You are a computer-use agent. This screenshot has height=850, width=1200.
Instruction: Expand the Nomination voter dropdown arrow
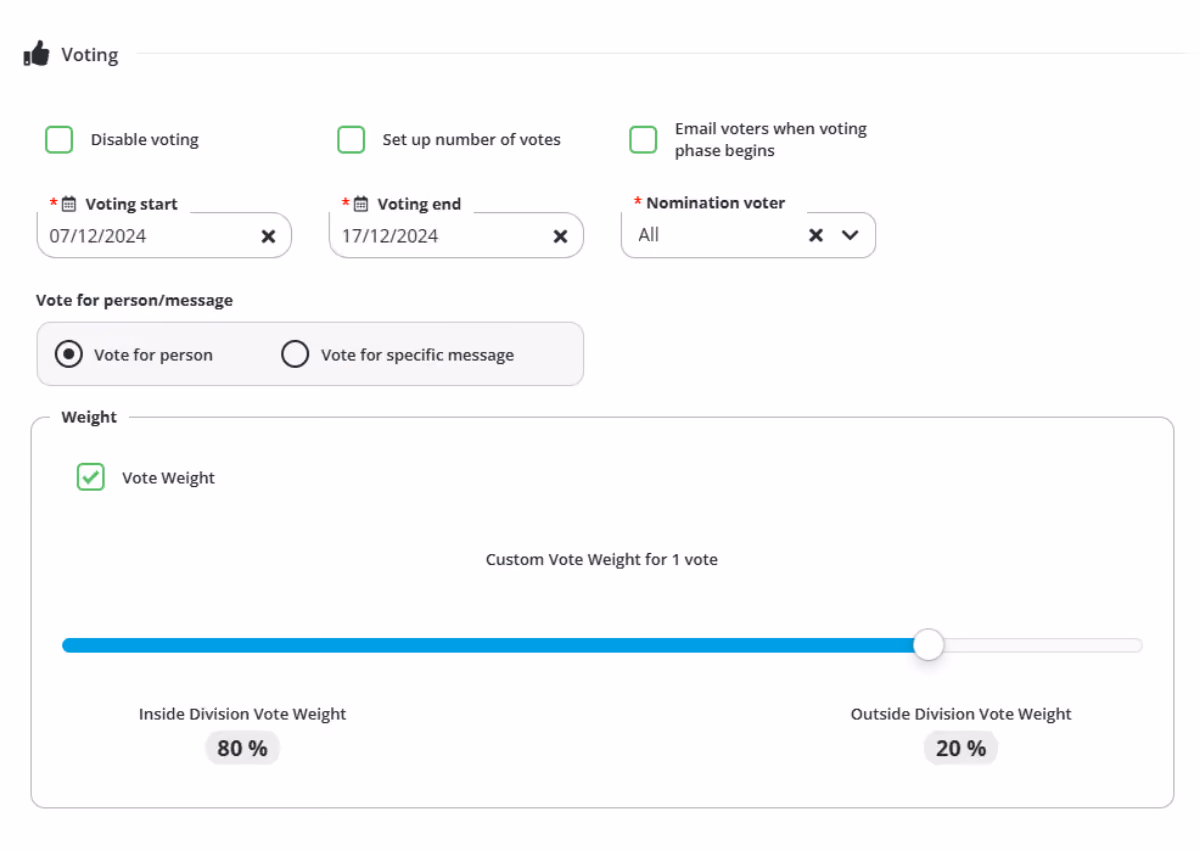click(850, 235)
